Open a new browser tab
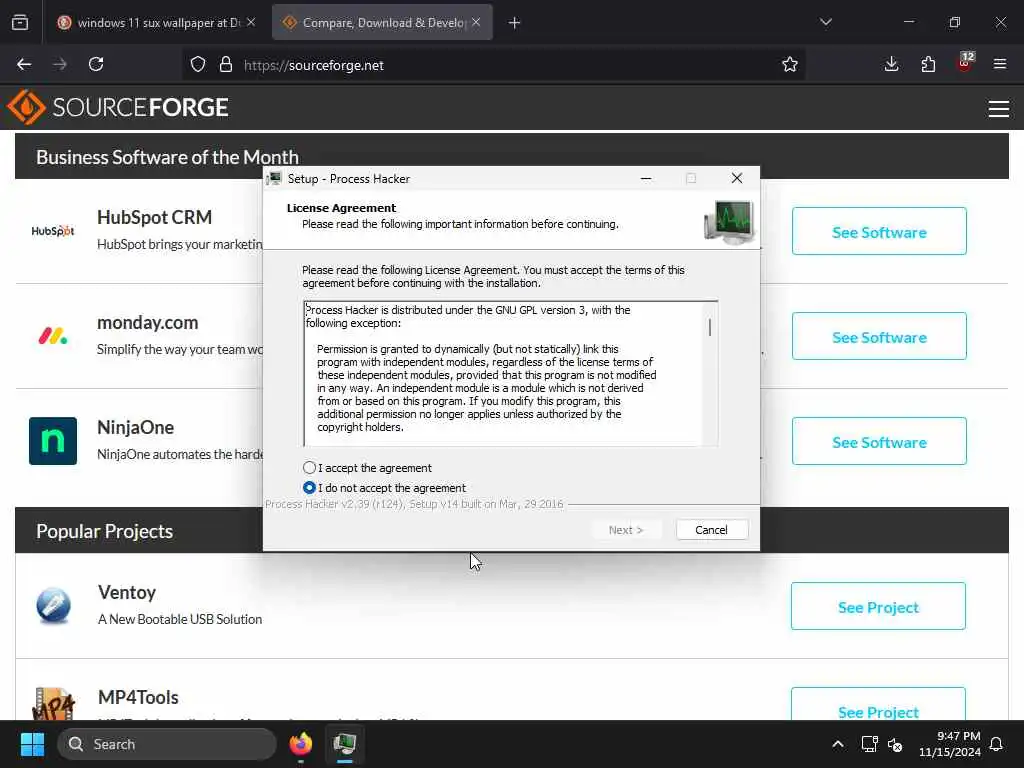The height and width of the screenshot is (768, 1024). click(x=514, y=23)
